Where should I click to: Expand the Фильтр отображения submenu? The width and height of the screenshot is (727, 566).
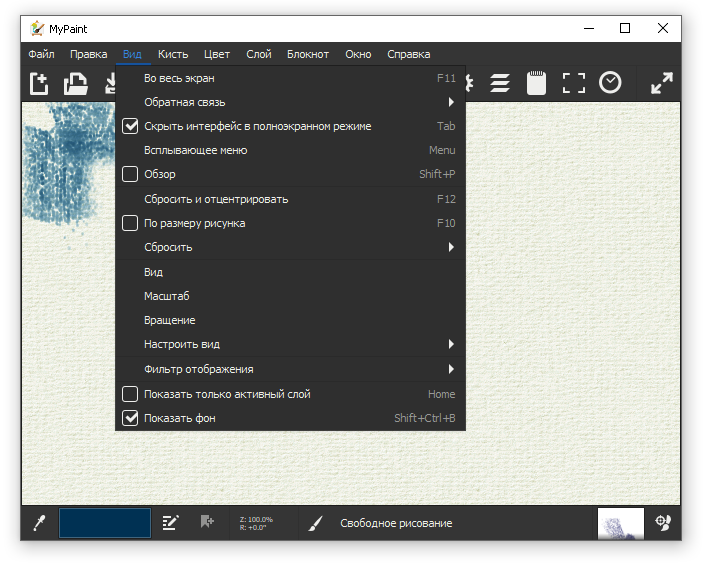[x=290, y=369]
